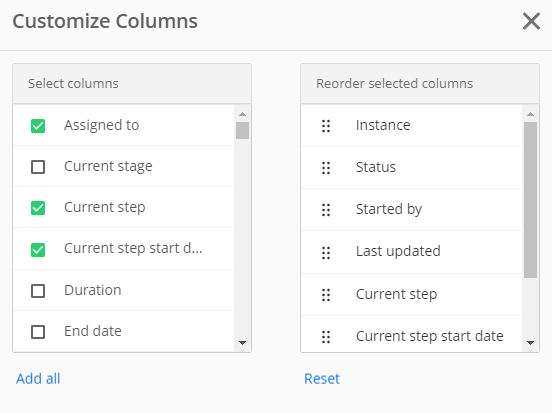Viewport: 552px width, 413px height.
Task: Check the End date checkbox
Action: (38, 332)
